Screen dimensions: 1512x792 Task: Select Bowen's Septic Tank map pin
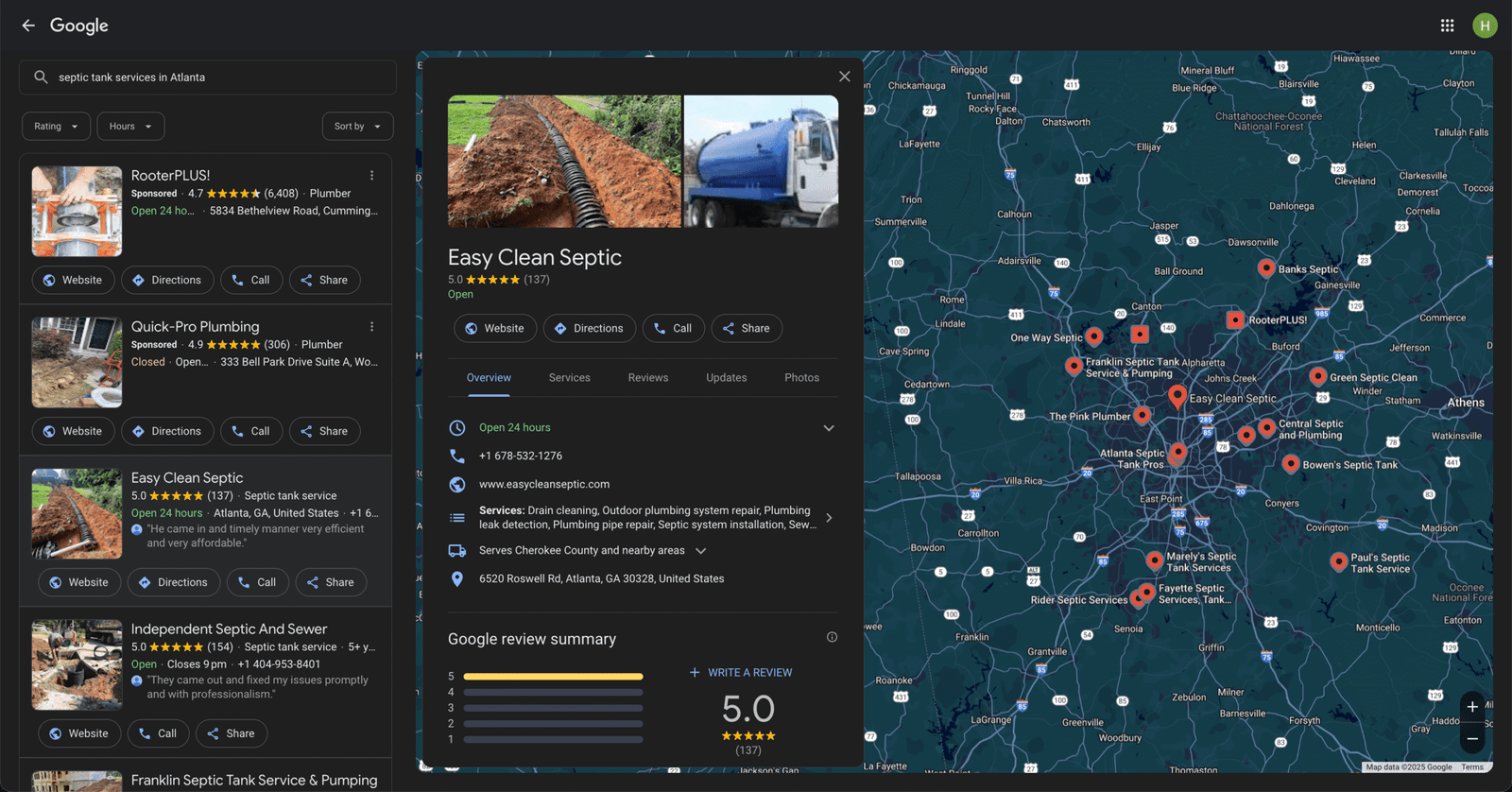pyautogui.click(x=1291, y=464)
